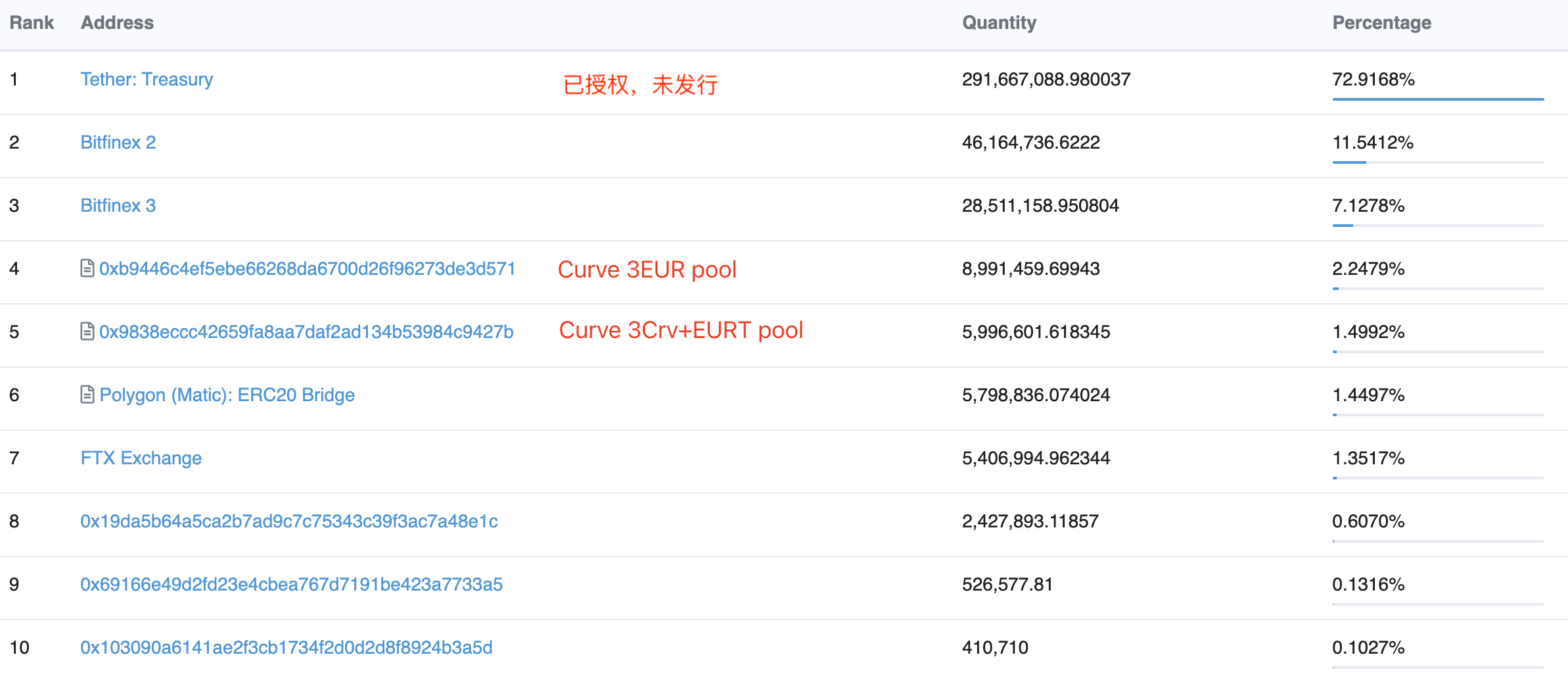Open address 0xb9446c4ef5ebe66268da6700d26f96273de3d571
Viewport: 1568px width, 680px height.
click(x=308, y=269)
